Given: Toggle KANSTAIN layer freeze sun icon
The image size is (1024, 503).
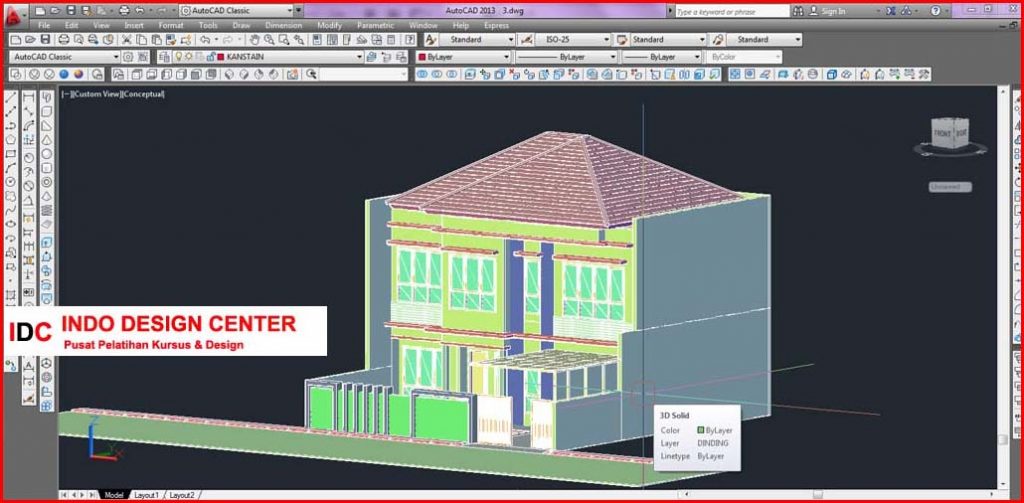Looking at the screenshot, I should click(189, 57).
